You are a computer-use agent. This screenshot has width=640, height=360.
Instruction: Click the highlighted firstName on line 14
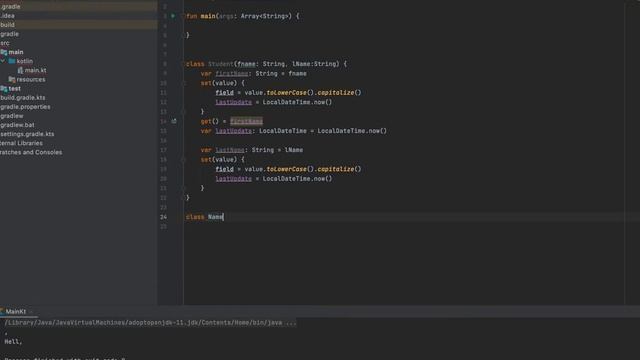(247, 121)
